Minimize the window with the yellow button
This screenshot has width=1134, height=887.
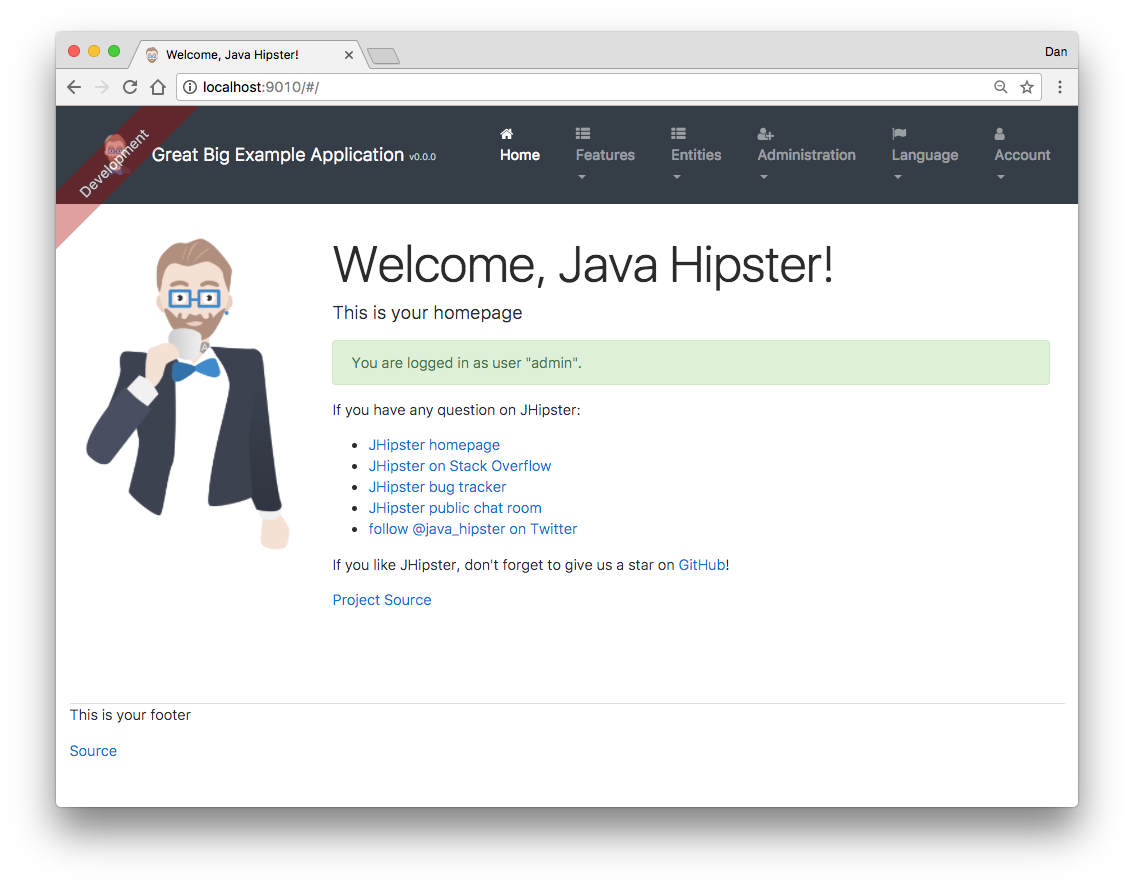click(x=94, y=51)
